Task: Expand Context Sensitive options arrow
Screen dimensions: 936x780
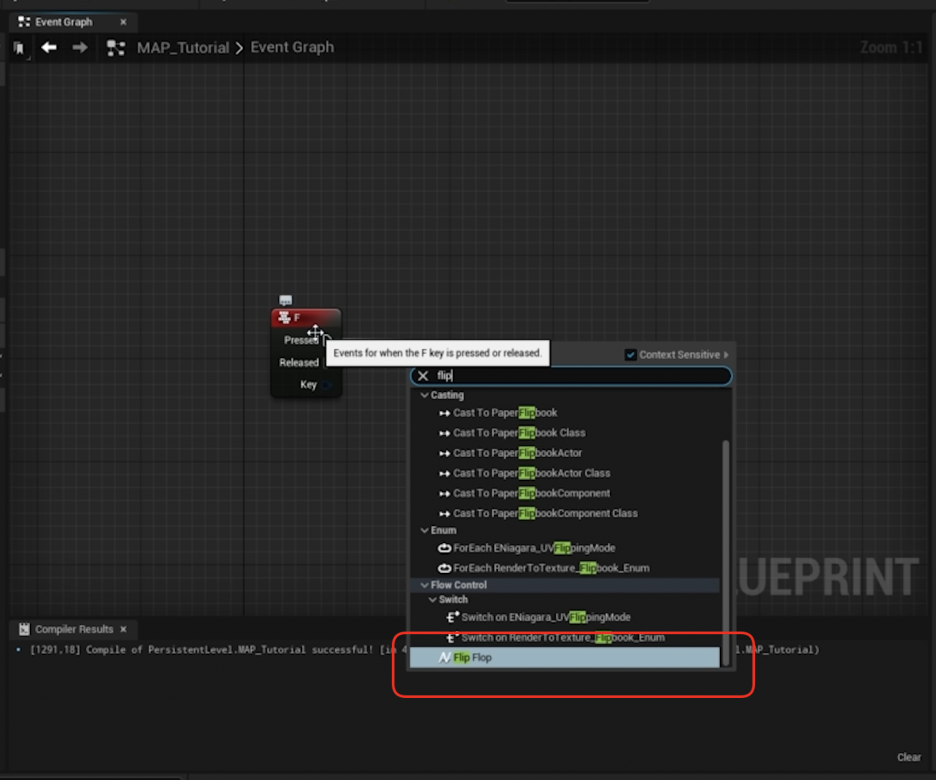Action: pos(726,354)
